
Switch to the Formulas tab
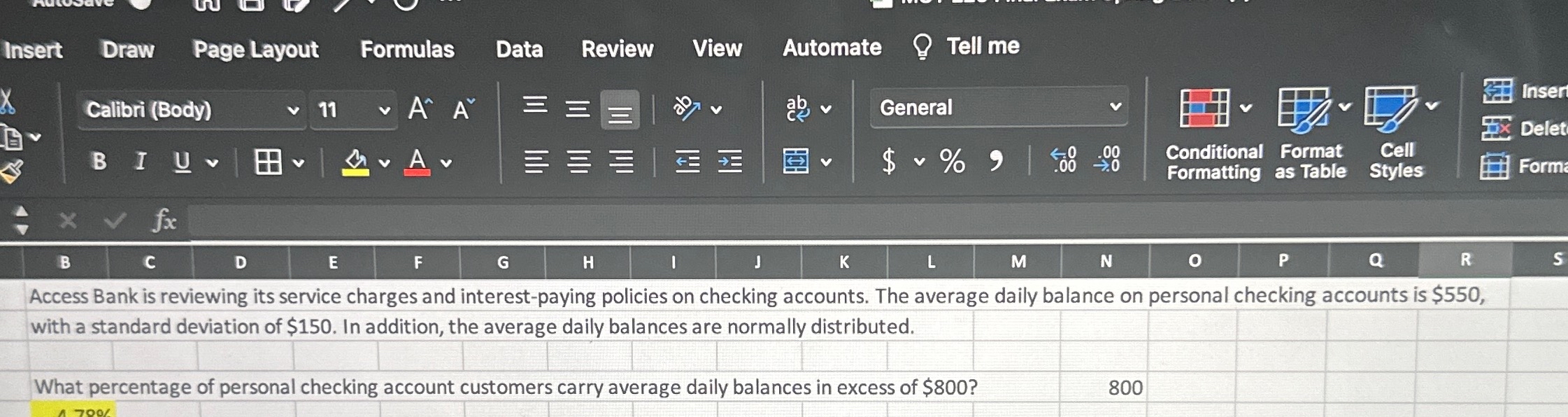407,49
